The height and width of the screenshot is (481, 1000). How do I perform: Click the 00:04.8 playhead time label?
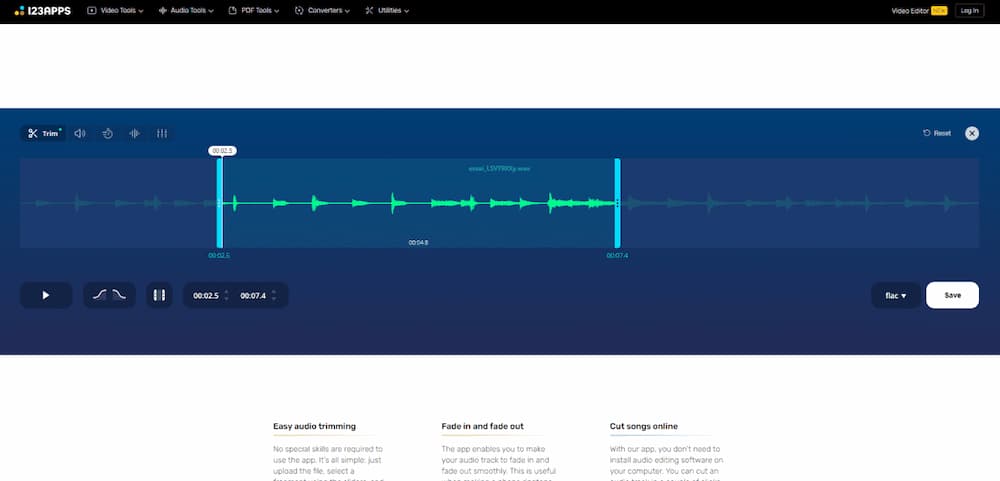coord(418,242)
